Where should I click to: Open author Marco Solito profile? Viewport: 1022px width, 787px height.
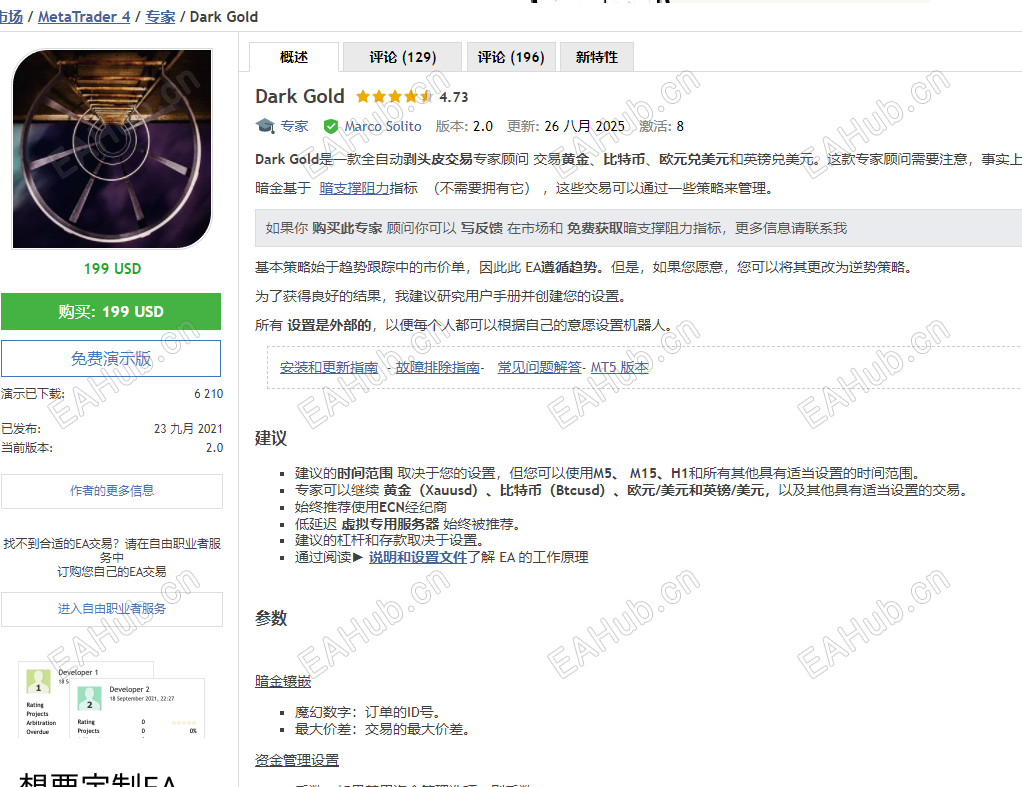(383, 126)
